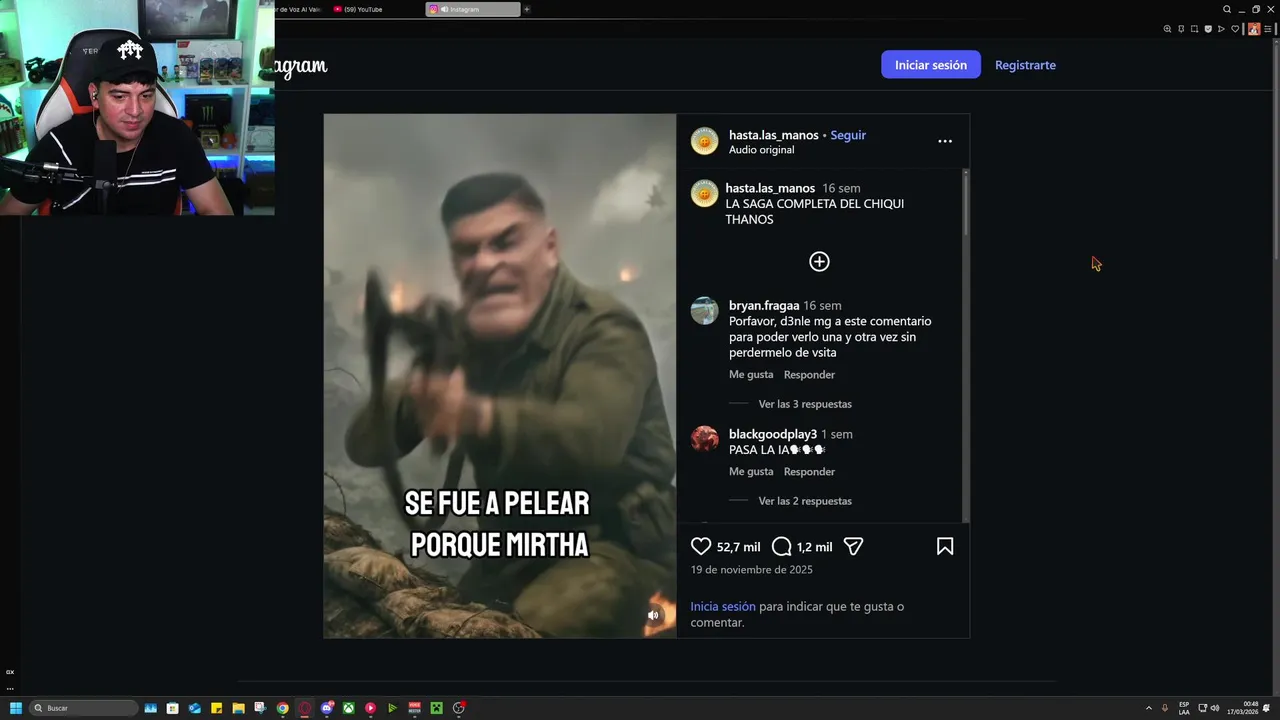Switch to the YouTube browser tab
1280x720 pixels.
pos(375,9)
